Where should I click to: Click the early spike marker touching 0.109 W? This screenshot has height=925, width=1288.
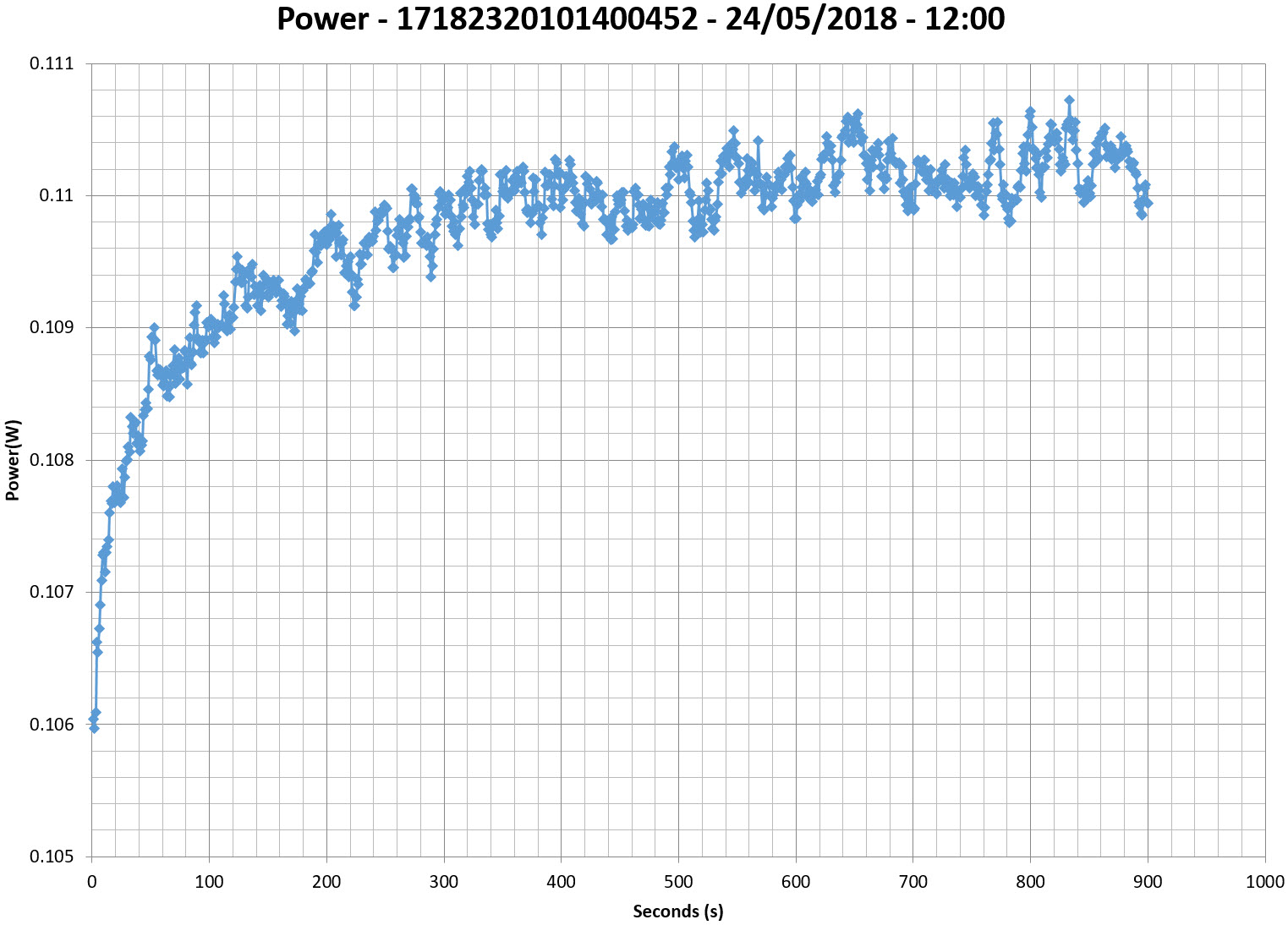point(154,327)
